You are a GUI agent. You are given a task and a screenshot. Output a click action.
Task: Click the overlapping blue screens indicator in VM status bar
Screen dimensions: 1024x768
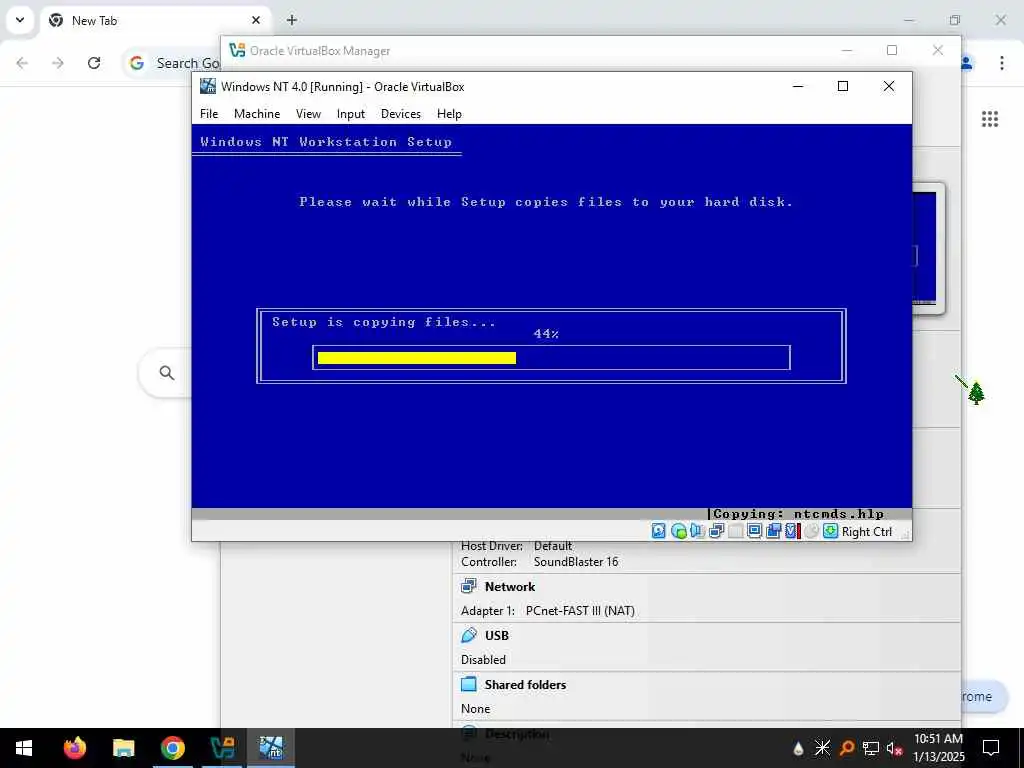pos(773,531)
